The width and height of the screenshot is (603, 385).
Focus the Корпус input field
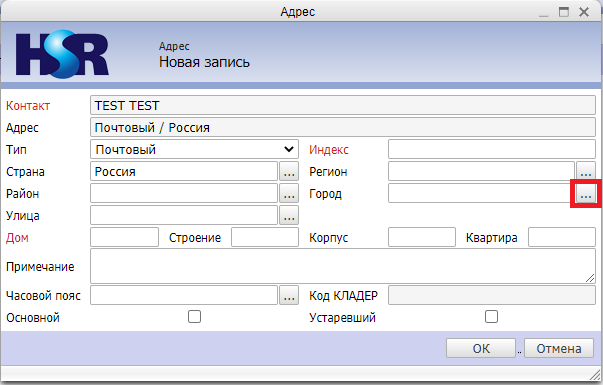tap(421, 237)
